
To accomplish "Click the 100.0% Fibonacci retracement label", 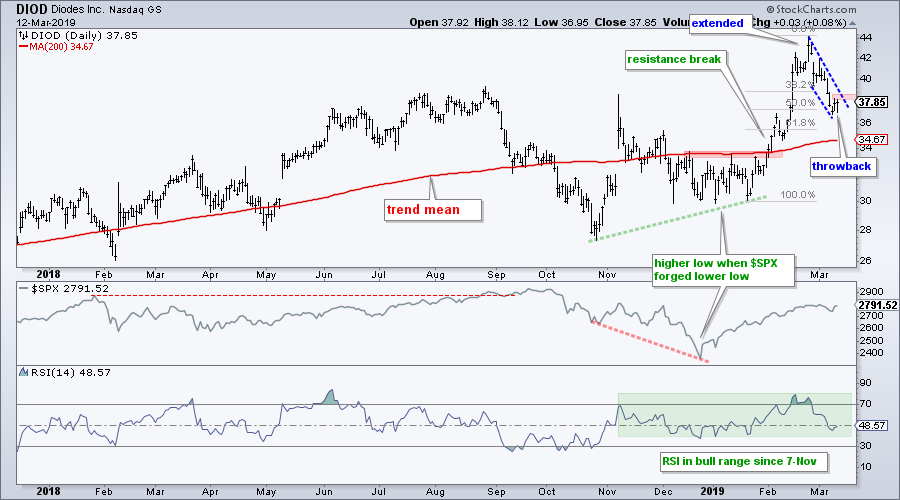I will [x=798, y=195].
